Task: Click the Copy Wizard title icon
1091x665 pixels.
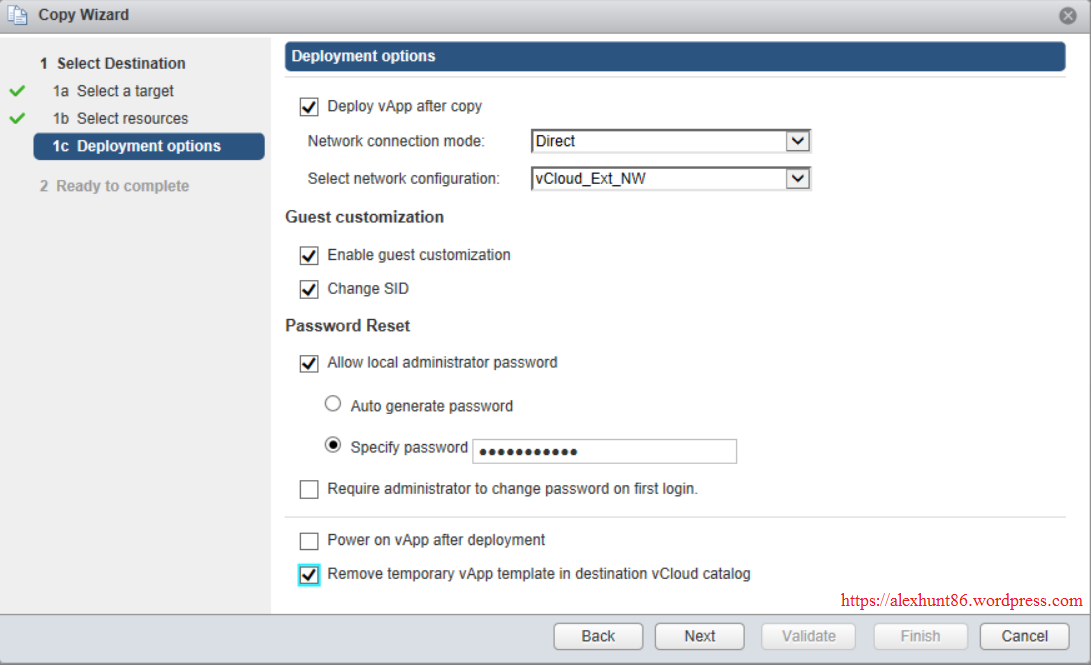Action: click(x=17, y=16)
